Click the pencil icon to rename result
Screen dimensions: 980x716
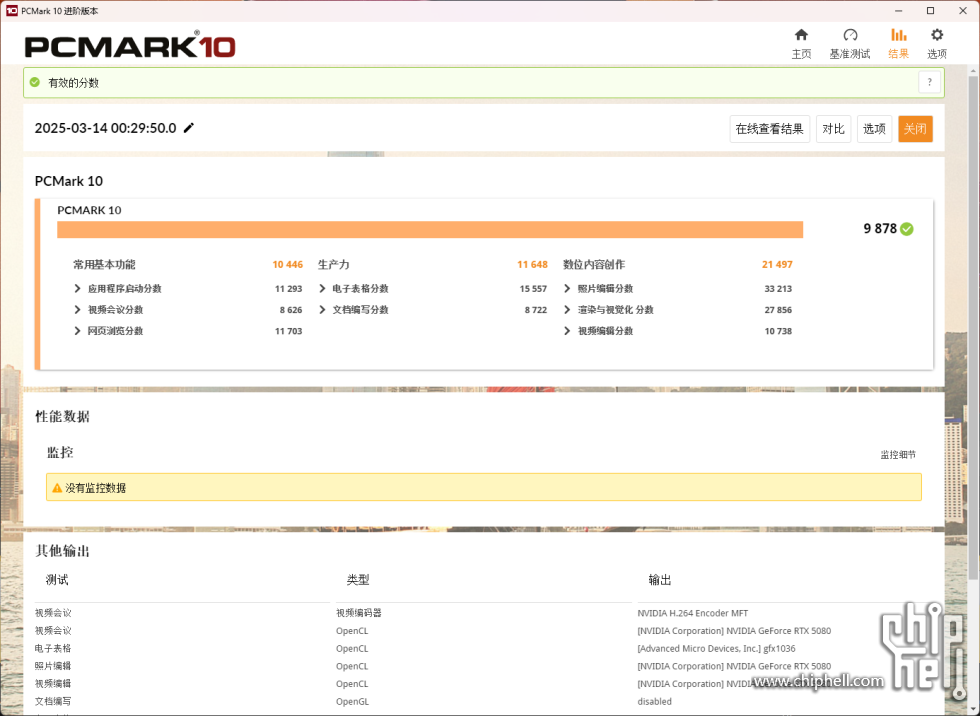pyautogui.click(x=189, y=127)
